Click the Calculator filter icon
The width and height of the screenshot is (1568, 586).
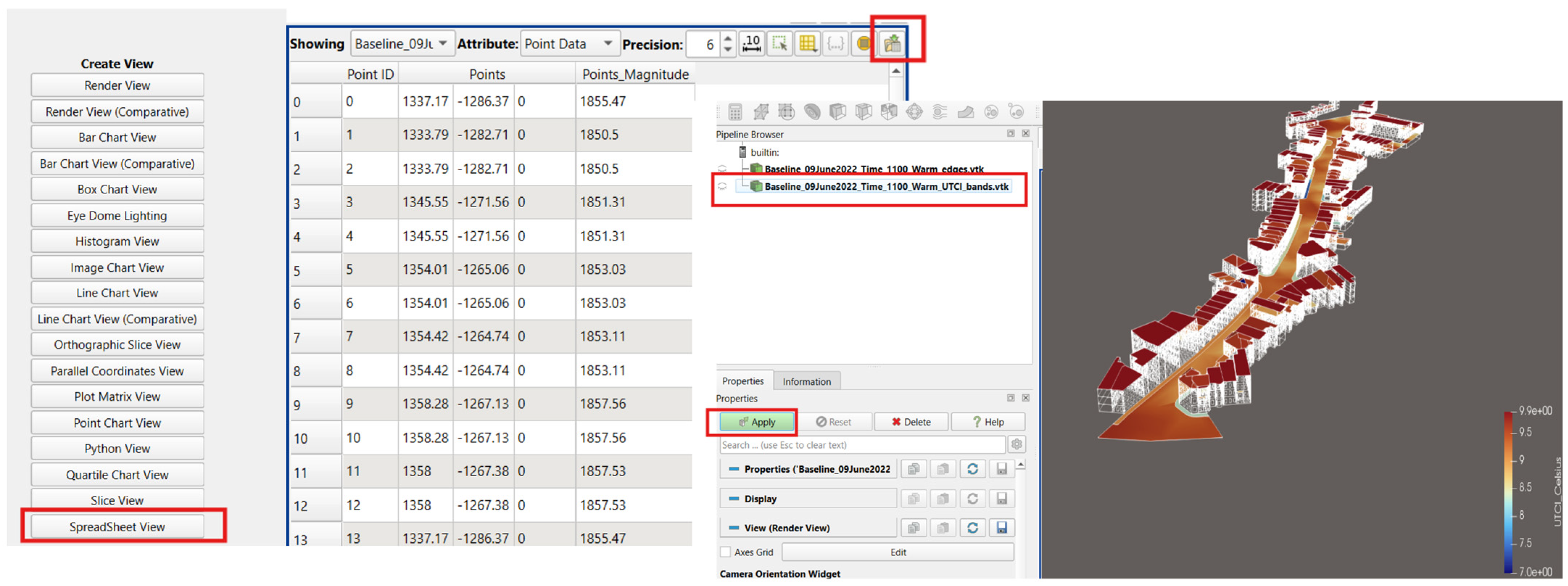click(735, 112)
